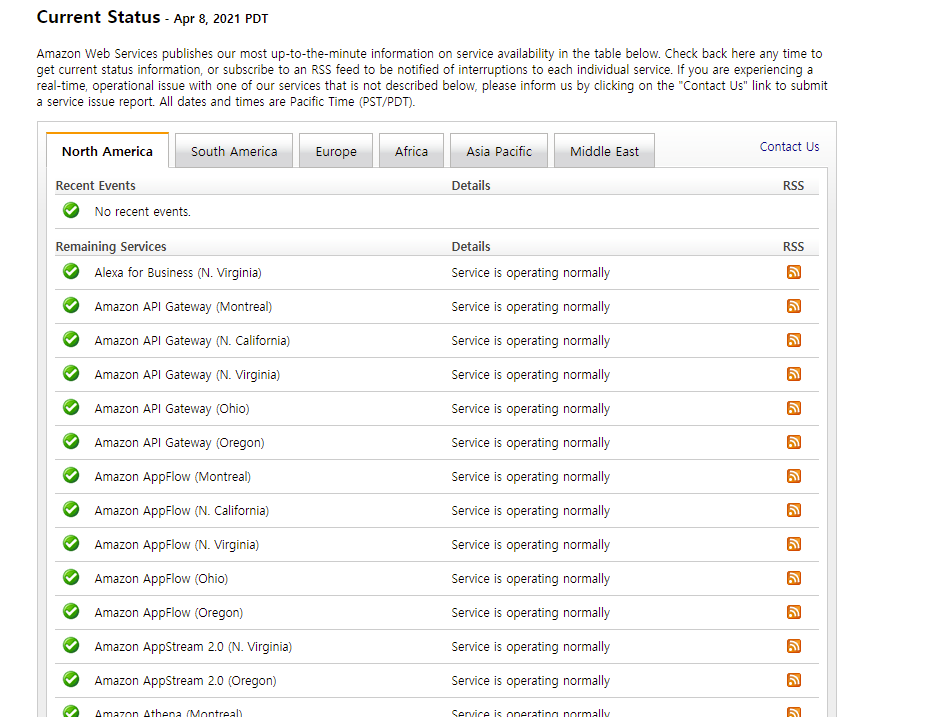Click the 'No recent events.' text

click(142, 211)
